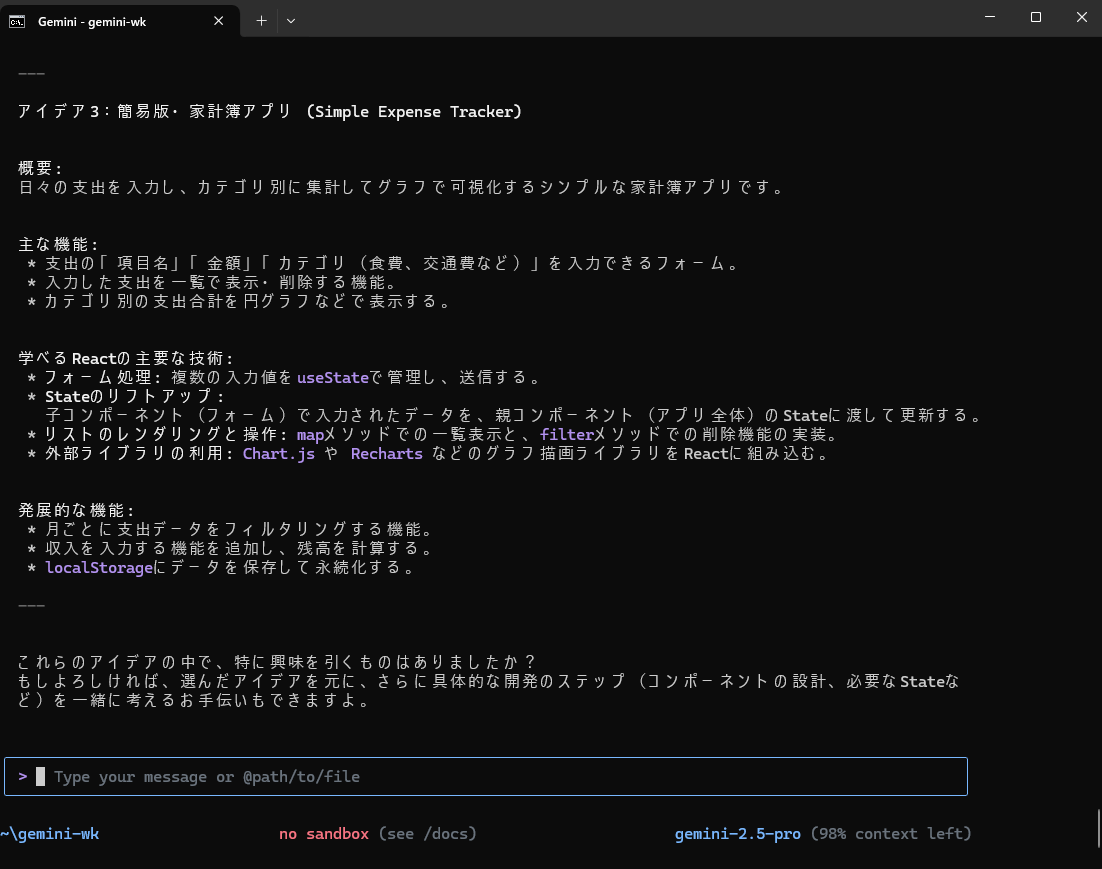Click the "(see /docs)" hint text
Viewport: 1102px width, 869px height.
(x=427, y=834)
